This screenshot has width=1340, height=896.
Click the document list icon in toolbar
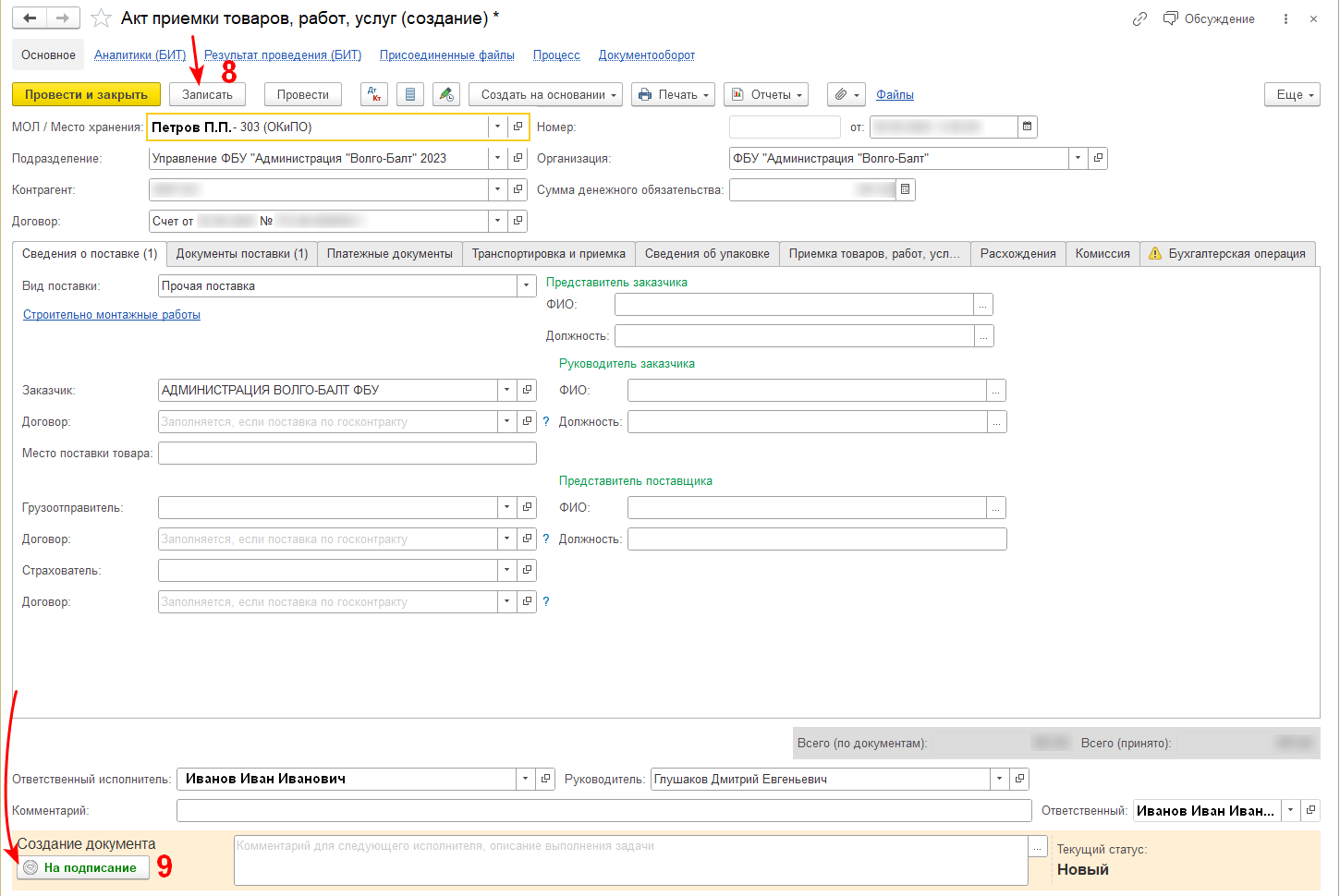(x=410, y=94)
